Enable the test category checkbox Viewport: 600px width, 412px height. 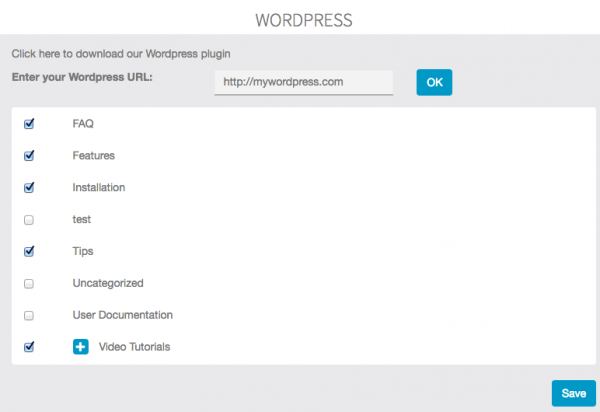[x=29, y=219]
